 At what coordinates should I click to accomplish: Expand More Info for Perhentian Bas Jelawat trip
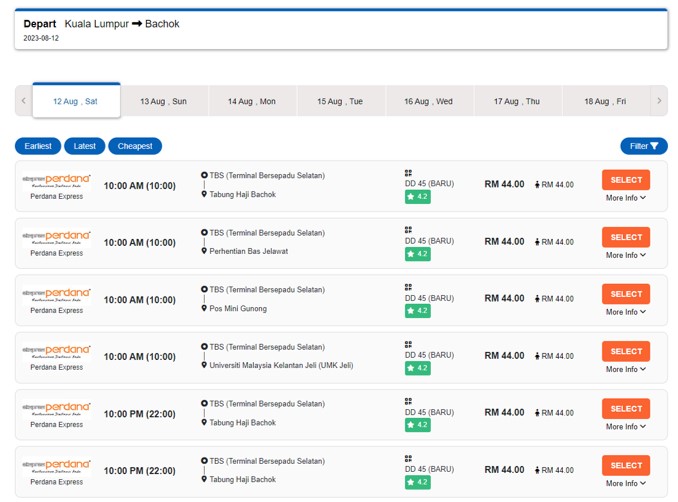point(625,255)
